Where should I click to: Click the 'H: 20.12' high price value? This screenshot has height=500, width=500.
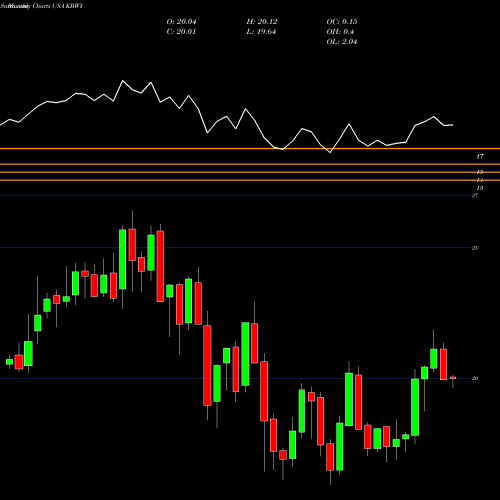pos(262,22)
